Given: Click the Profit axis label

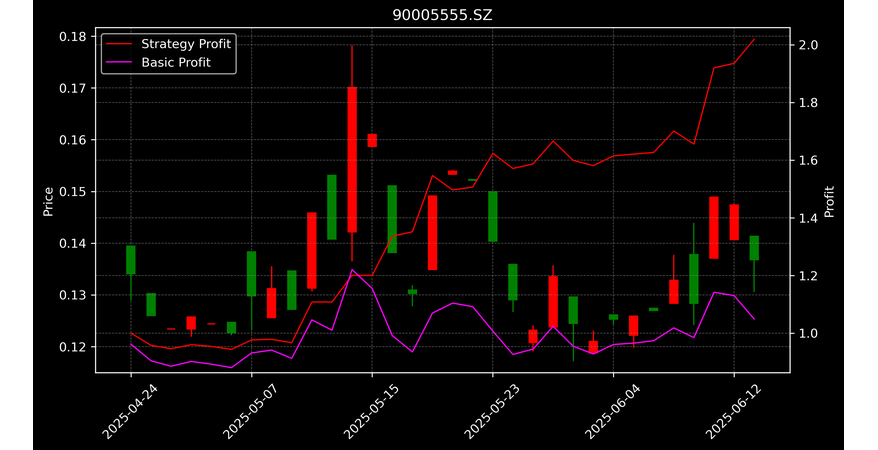Looking at the screenshot, I should 829,202.
